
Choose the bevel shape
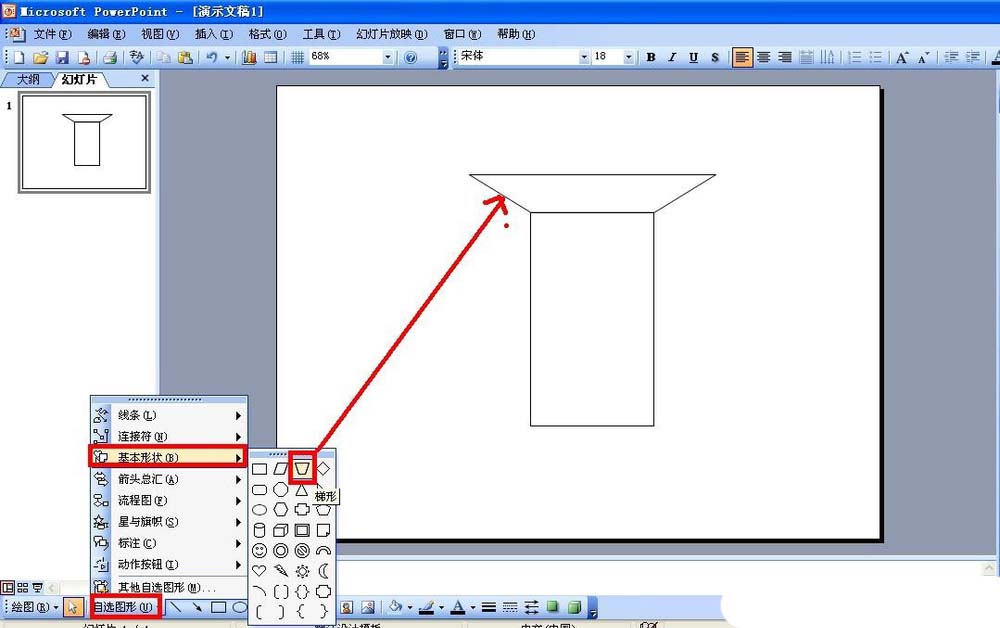302,530
